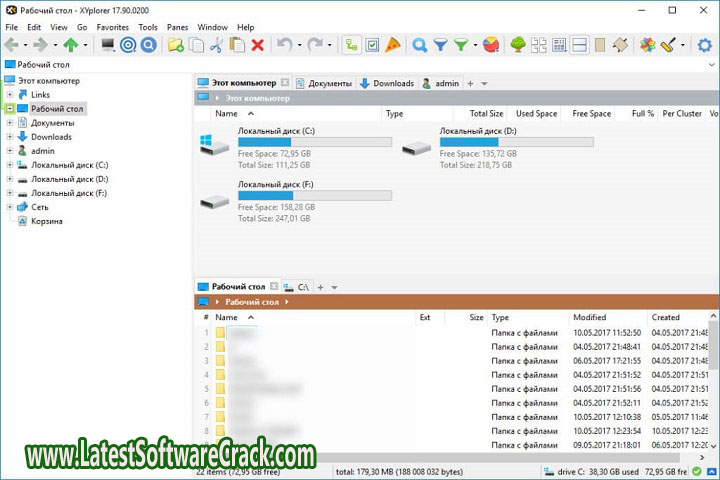
Task: Expand Локальный диск (D:) in tree
Action: click(x=10, y=179)
